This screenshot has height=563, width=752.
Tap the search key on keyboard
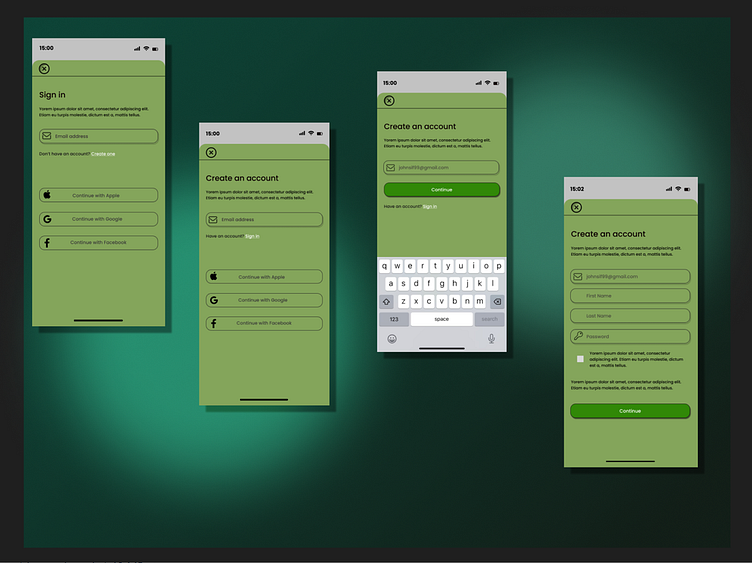489,319
